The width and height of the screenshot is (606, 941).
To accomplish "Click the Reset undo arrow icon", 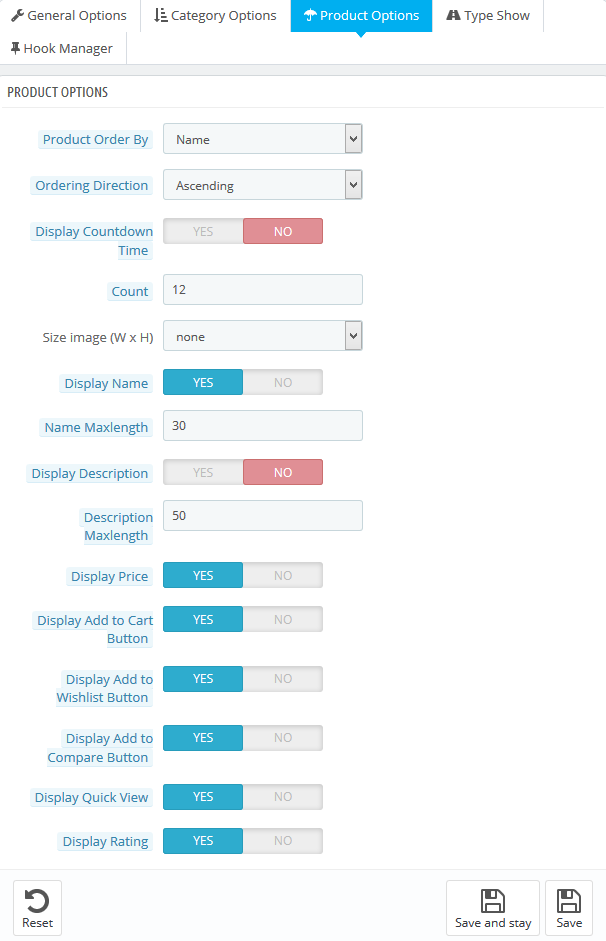I will click(37, 900).
